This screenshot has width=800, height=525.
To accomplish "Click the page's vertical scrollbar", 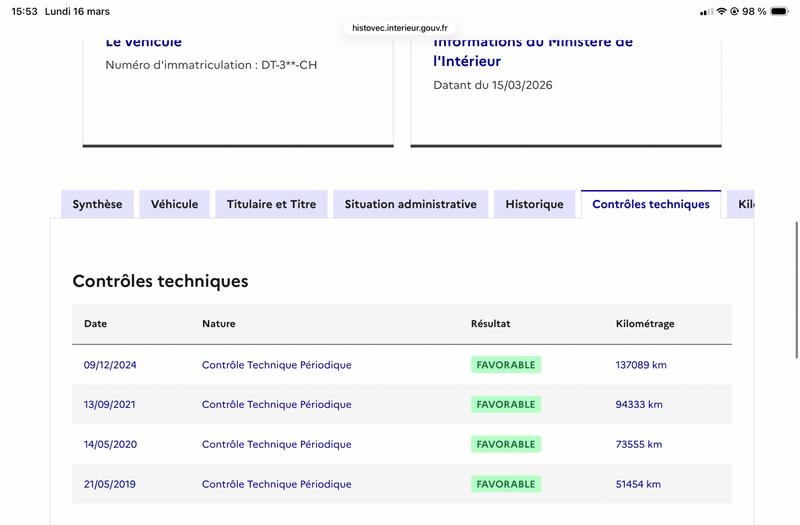I will 796,290.
